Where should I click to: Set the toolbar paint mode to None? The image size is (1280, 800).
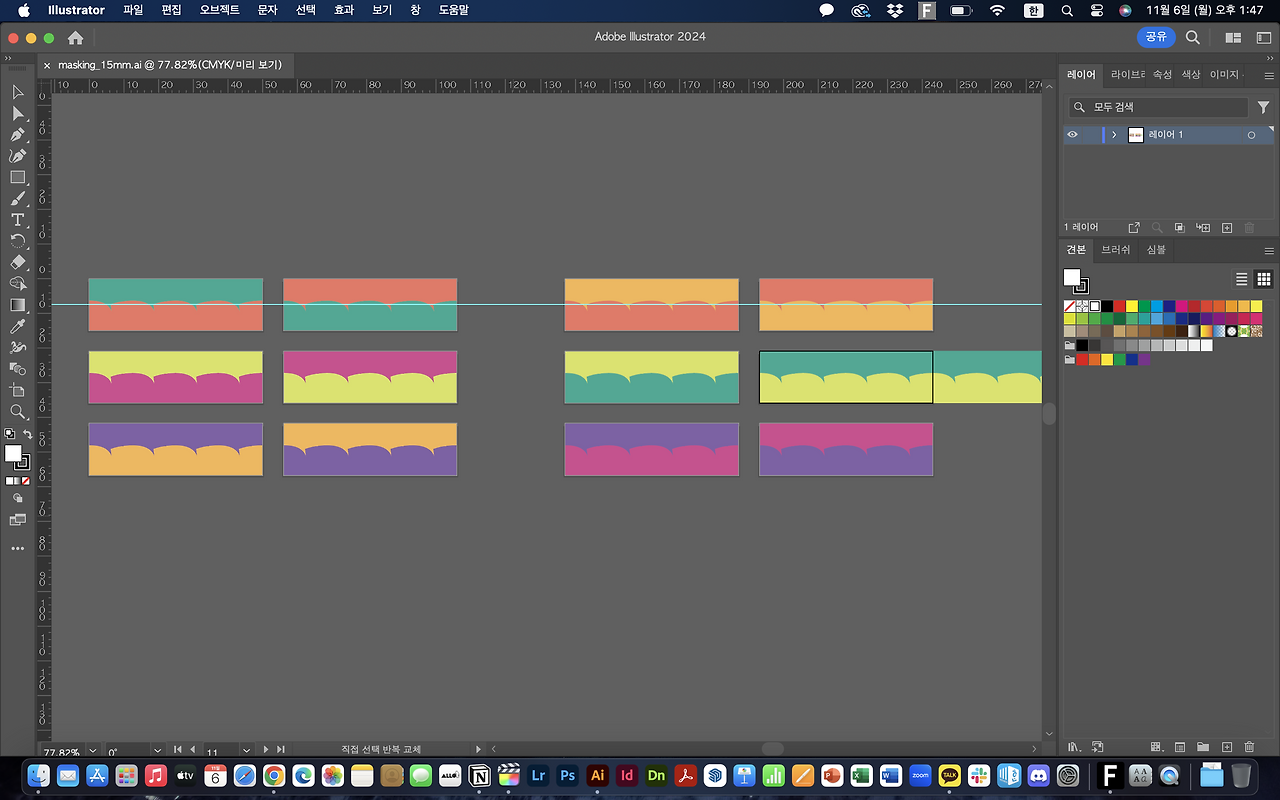(x=27, y=481)
